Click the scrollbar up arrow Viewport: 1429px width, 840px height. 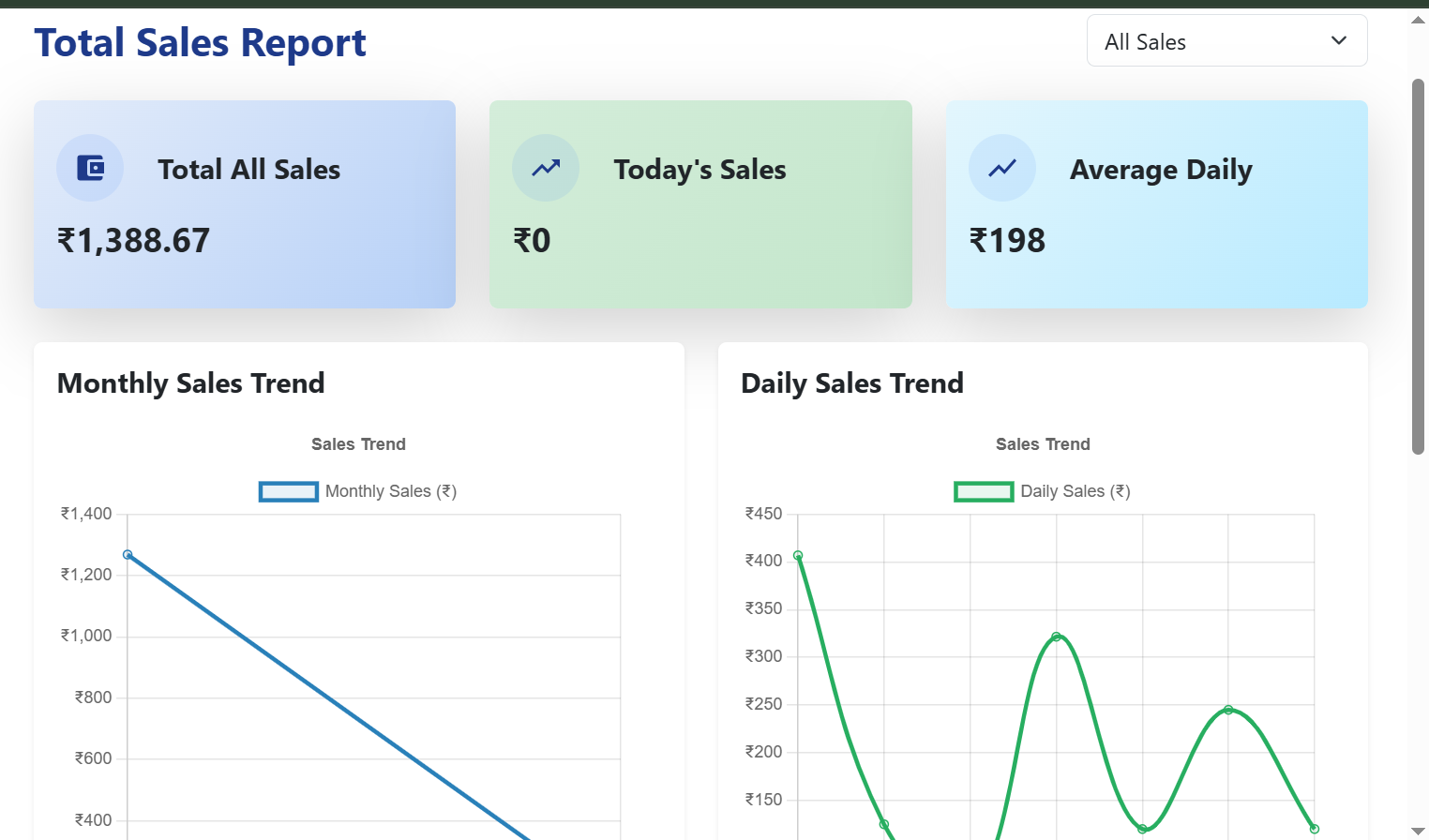(1418, 20)
